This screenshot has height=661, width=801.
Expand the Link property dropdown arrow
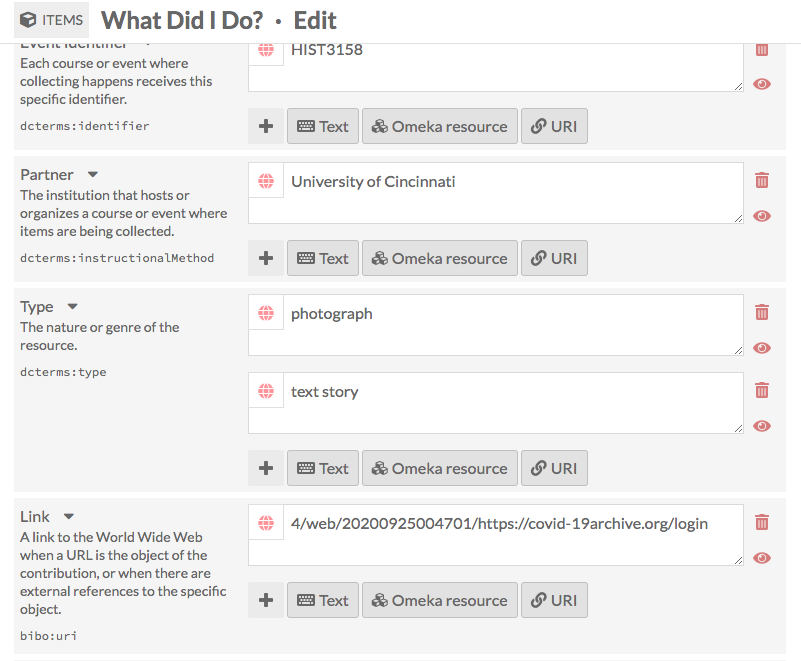pyautogui.click(x=69, y=517)
